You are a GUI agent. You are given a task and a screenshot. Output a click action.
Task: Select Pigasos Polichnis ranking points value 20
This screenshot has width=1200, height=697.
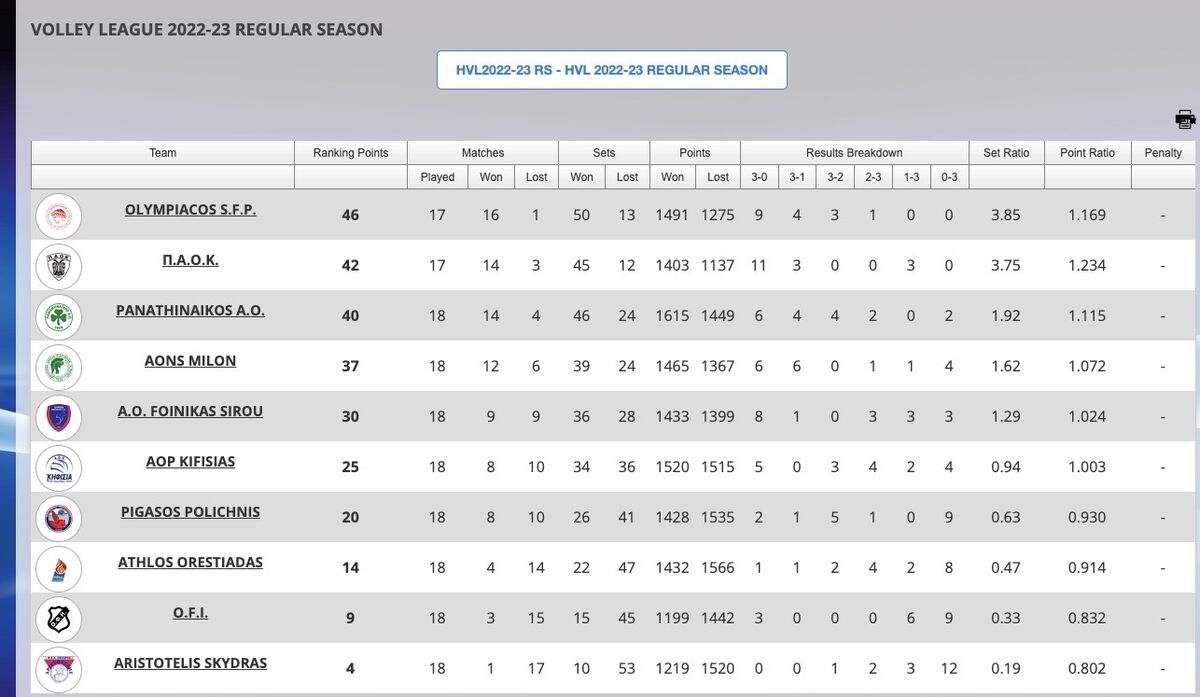coord(350,518)
